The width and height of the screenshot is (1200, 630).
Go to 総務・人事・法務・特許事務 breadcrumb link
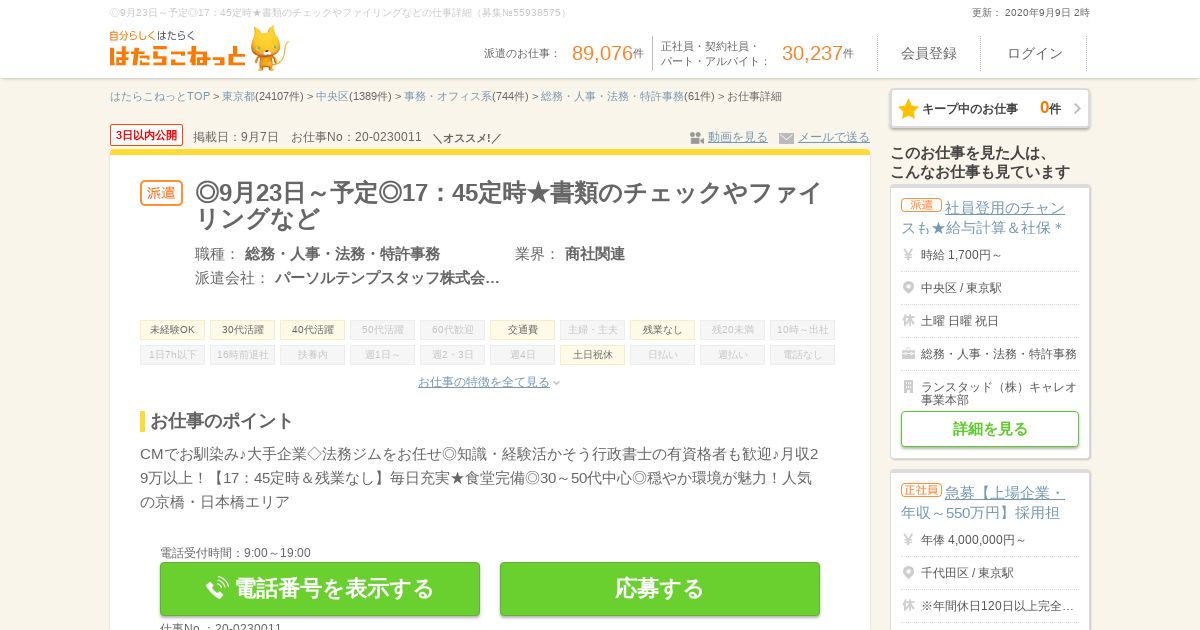612,97
